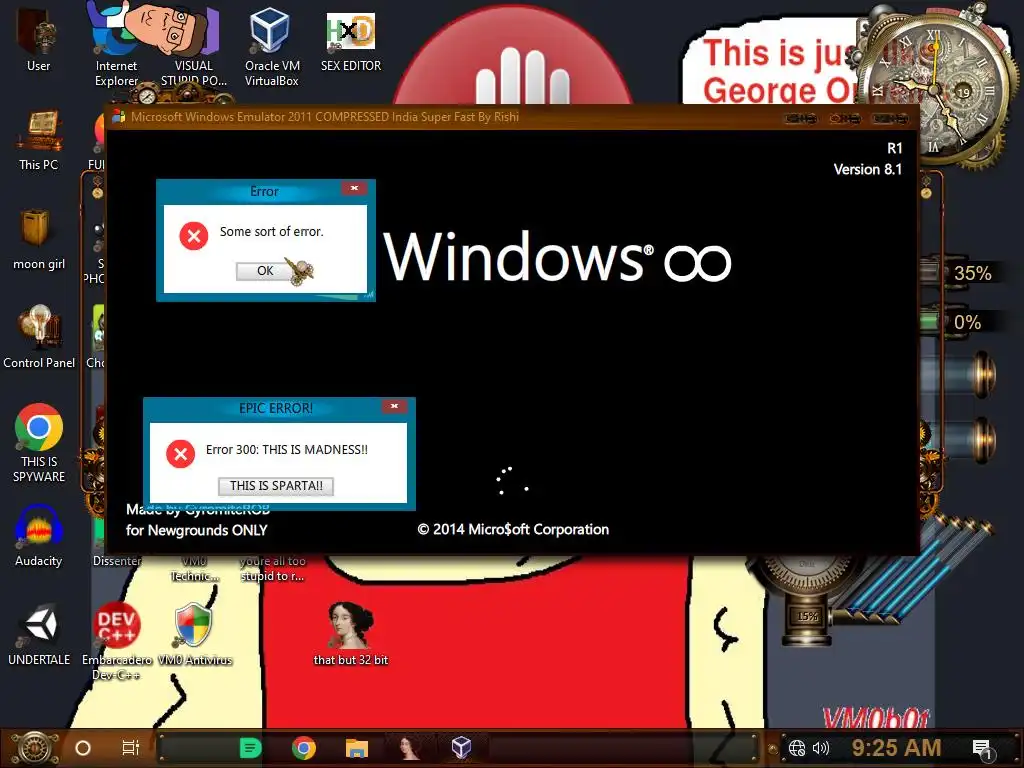The image size is (1024, 768).
Task: Open the moon girl folder icon
Action: pyautogui.click(x=39, y=238)
